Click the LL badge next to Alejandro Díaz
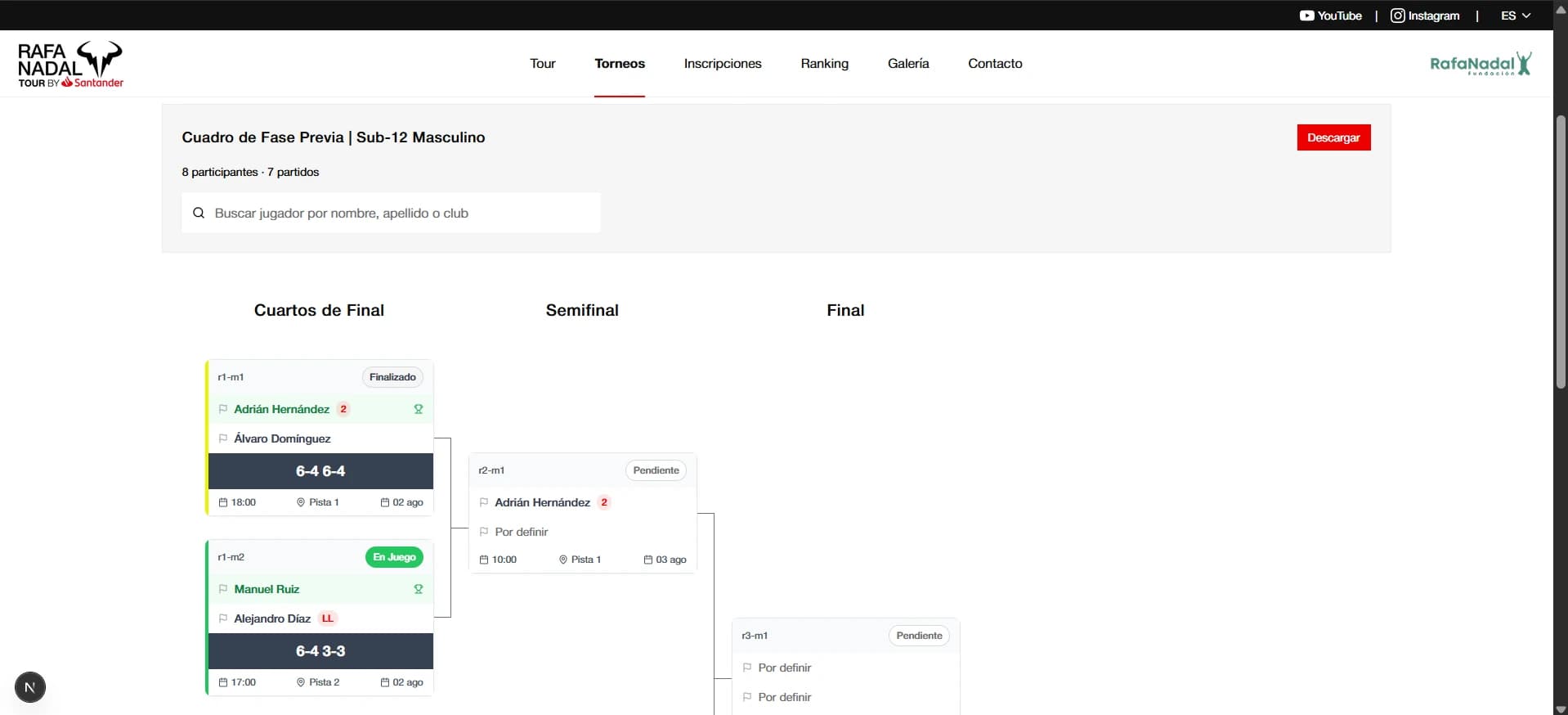Screen dimensions: 1568x715 pyautogui.click(x=328, y=618)
